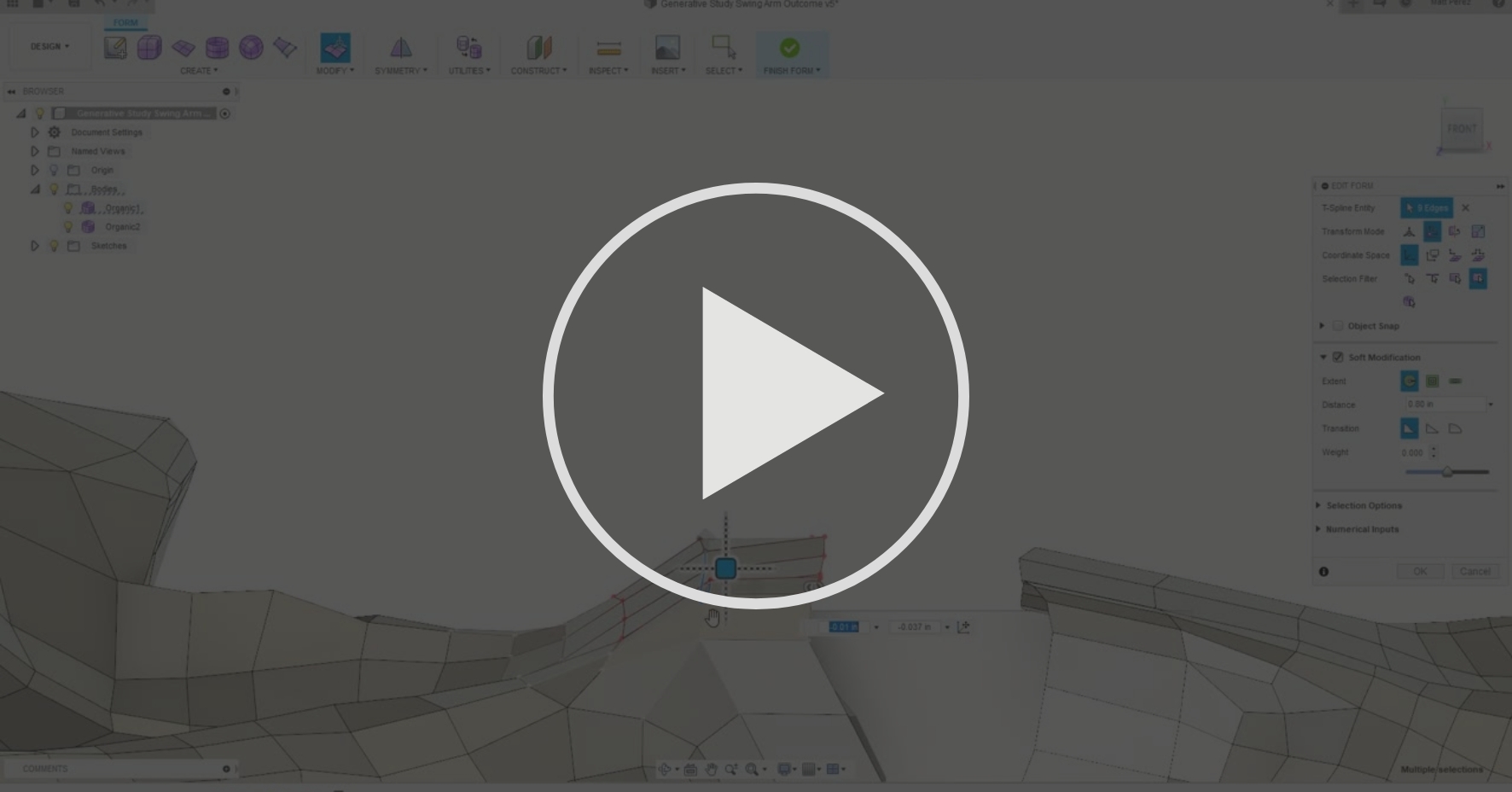Click the Utilities icon
The image size is (1512, 792).
coord(468,47)
